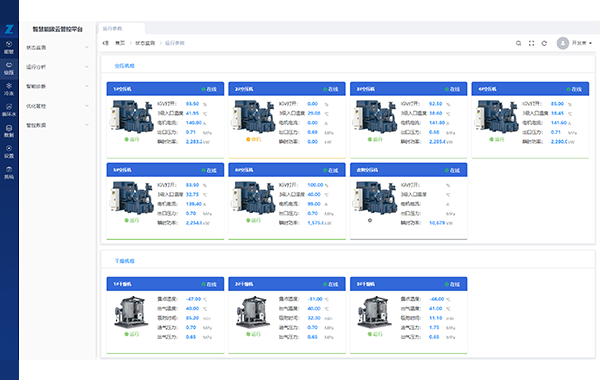Click the 在线 online indicator on 2# compressor card

tap(331, 89)
